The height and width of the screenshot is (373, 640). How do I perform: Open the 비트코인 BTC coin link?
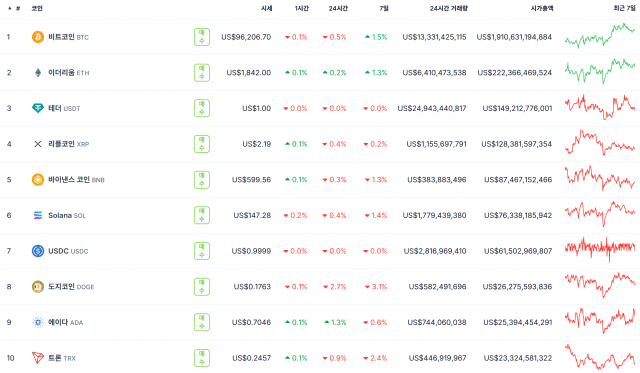pyautogui.click(x=68, y=37)
